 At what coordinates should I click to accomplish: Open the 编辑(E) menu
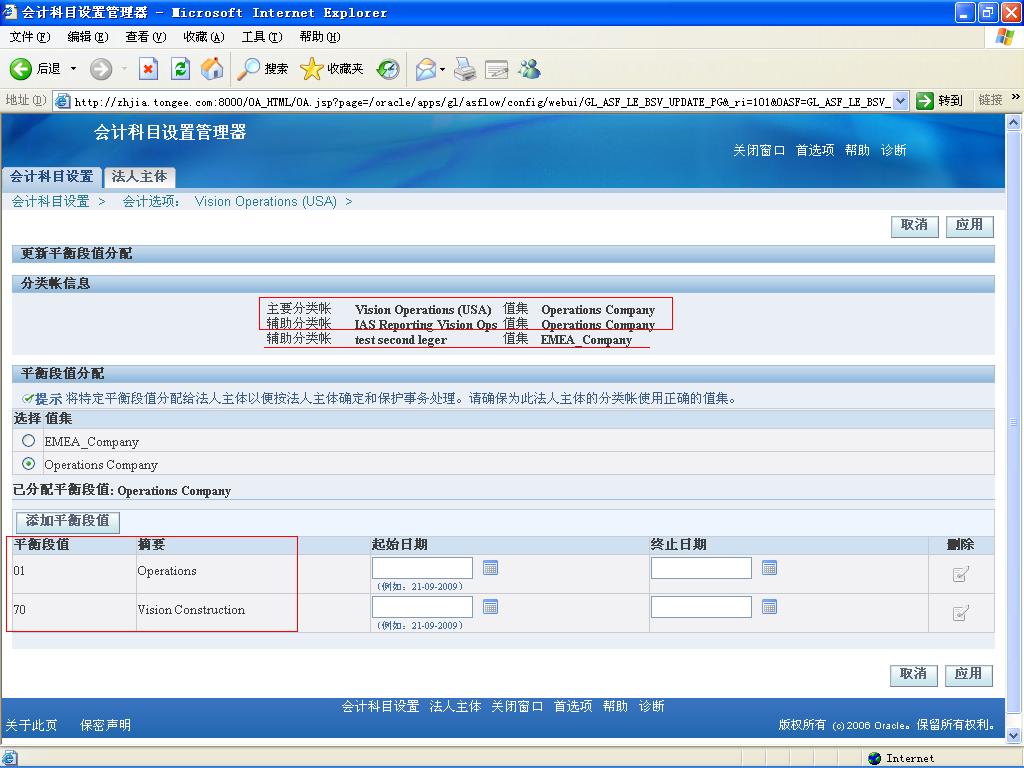(x=88, y=37)
